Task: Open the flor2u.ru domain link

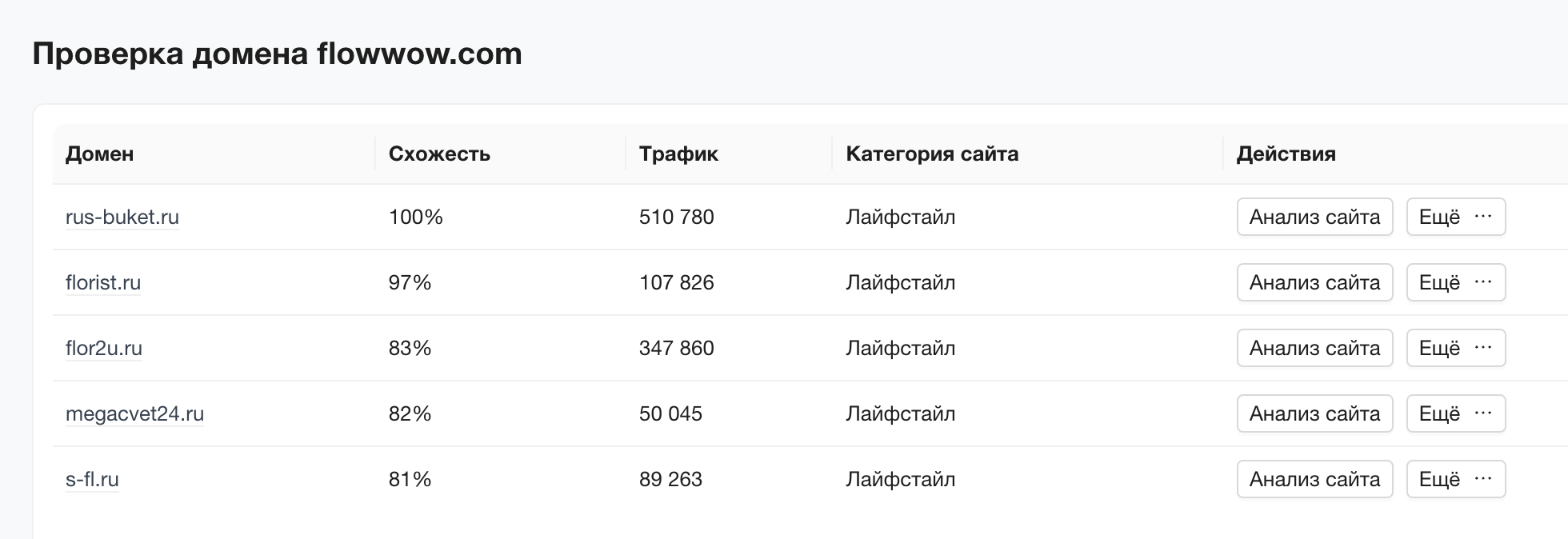Action: 104,348
